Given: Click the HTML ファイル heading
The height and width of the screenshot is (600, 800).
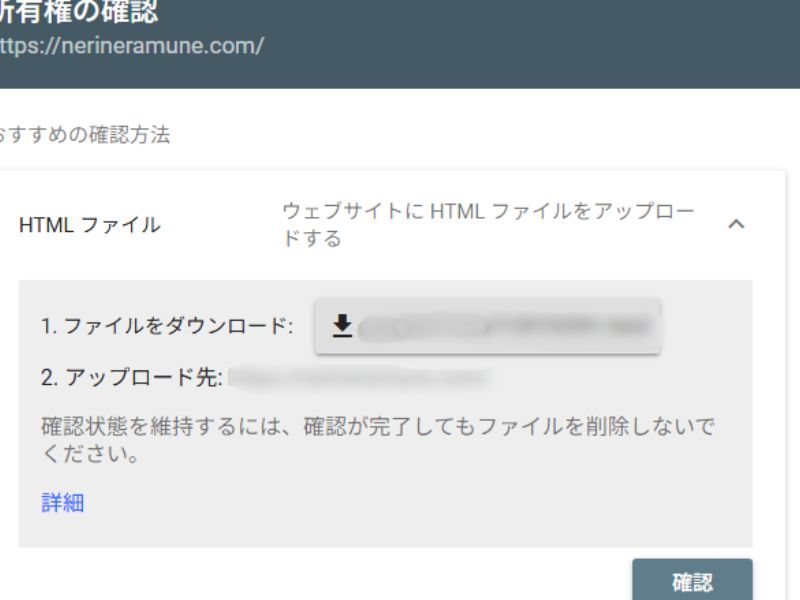Looking at the screenshot, I should [x=90, y=225].
